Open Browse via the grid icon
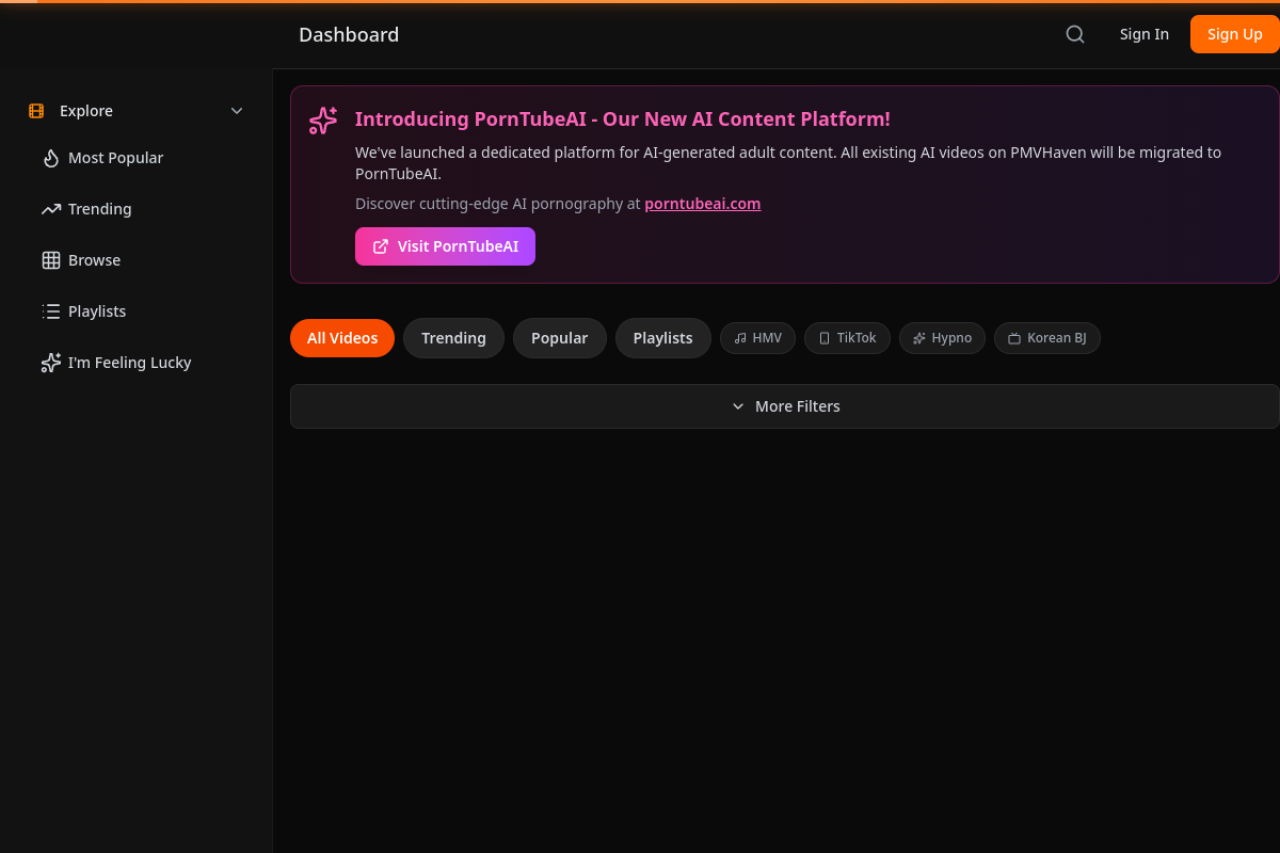This screenshot has width=1280, height=853. [50, 260]
